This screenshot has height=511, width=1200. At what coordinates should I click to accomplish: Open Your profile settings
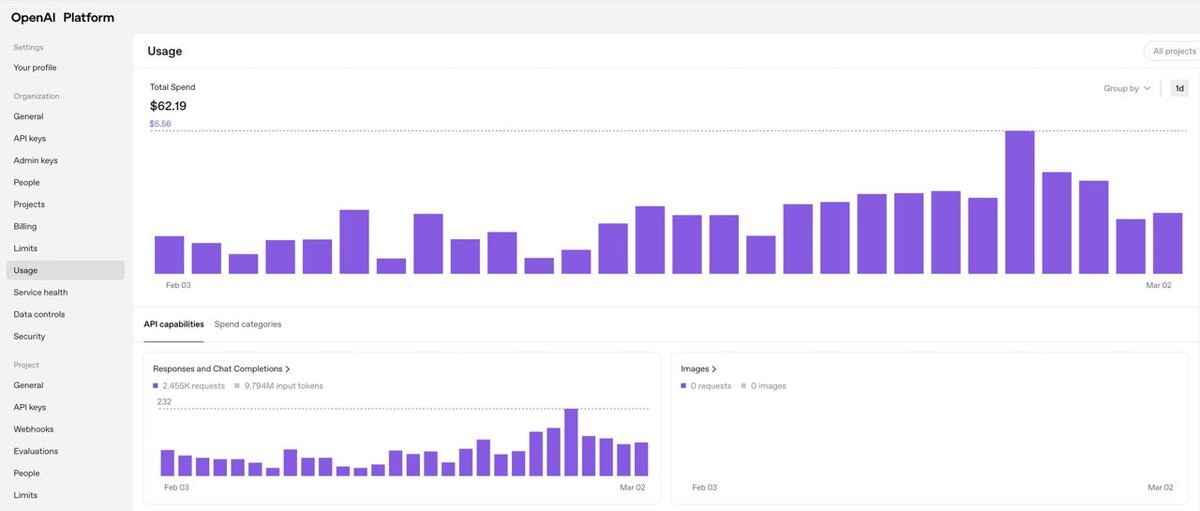pos(35,68)
